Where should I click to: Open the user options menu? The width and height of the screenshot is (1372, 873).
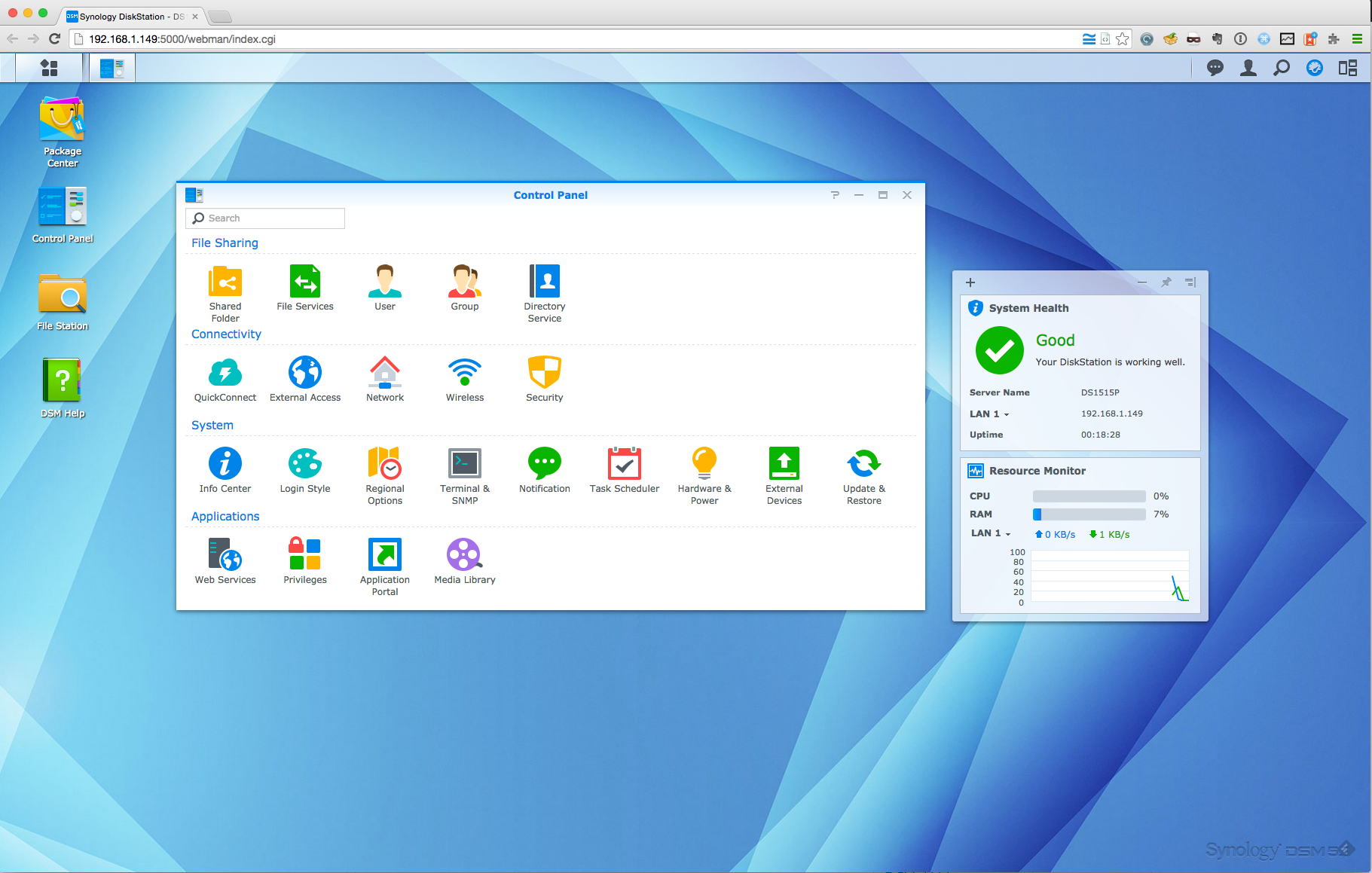point(1248,68)
